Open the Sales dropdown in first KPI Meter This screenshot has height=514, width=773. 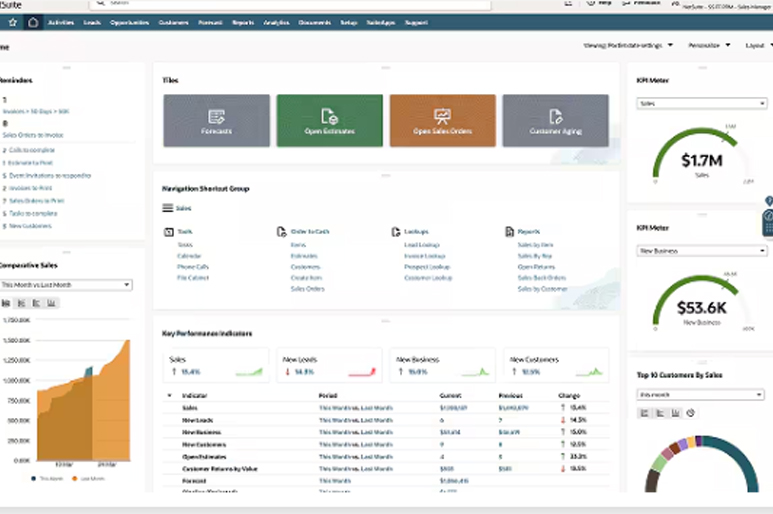point(701,103)
